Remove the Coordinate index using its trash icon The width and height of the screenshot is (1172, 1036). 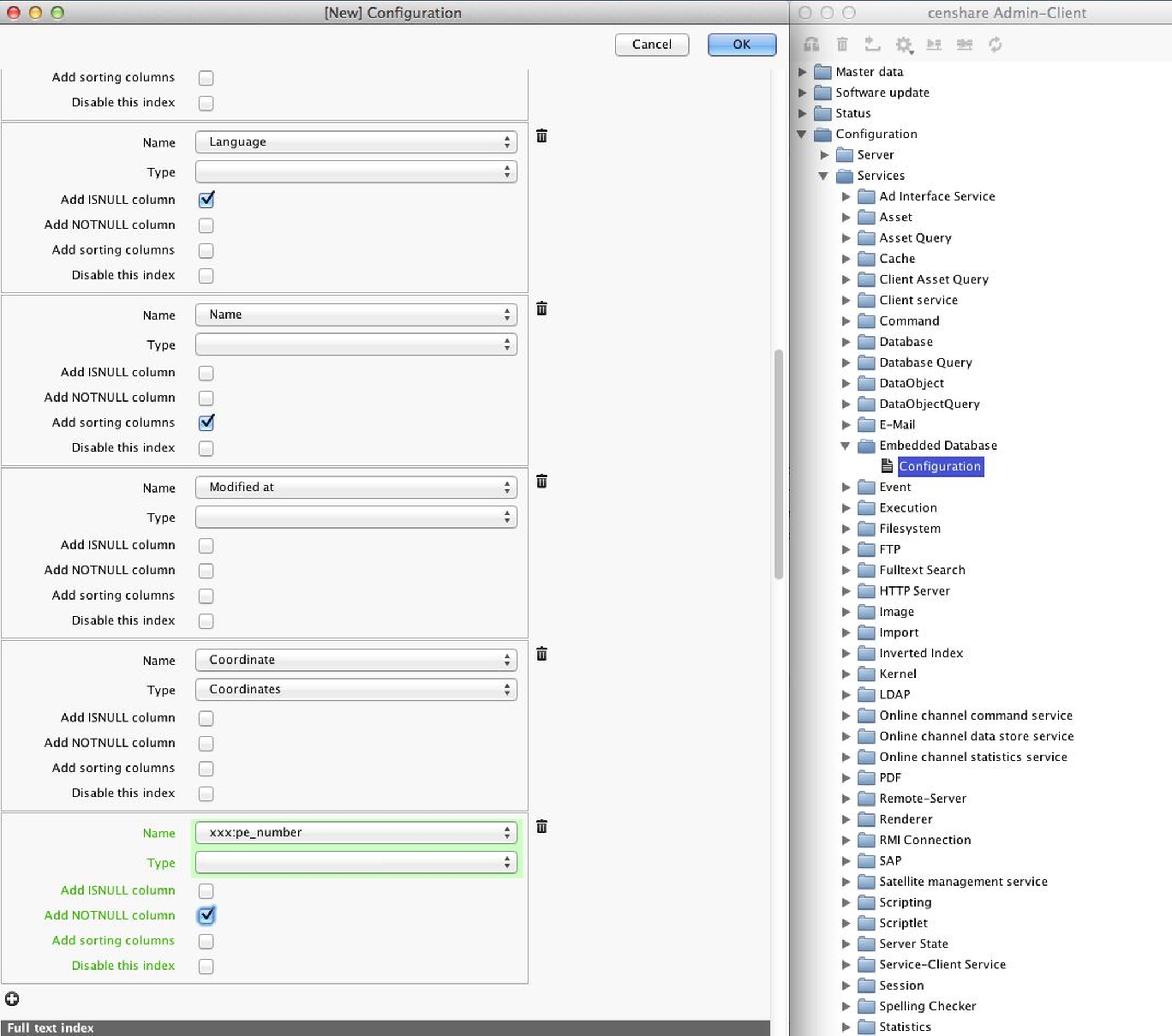pyautogui.click(x=541, y=654)
